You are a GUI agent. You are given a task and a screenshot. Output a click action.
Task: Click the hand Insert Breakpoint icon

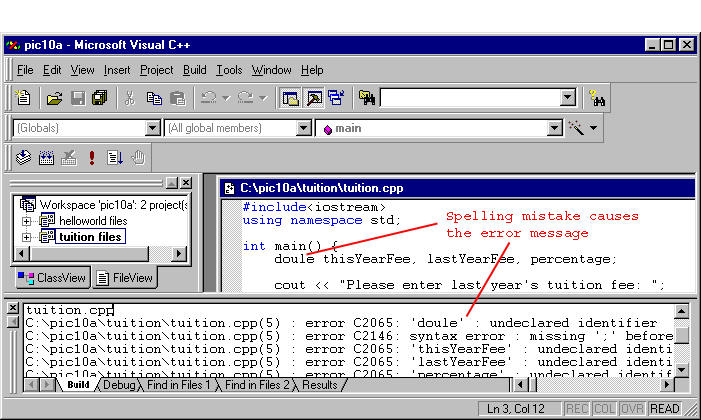pyautogui.click(x=138, y=157)
